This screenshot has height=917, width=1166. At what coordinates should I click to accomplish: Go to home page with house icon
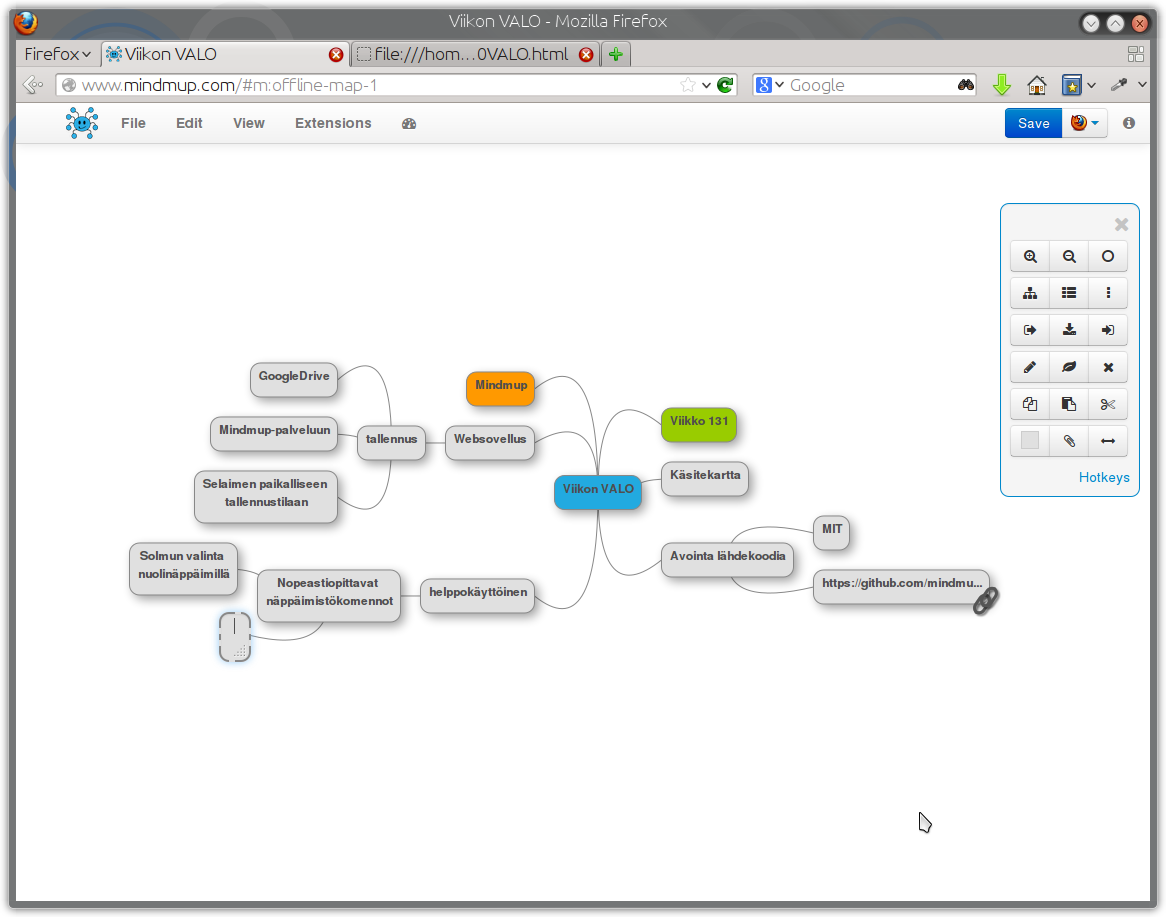(1037, 86)
